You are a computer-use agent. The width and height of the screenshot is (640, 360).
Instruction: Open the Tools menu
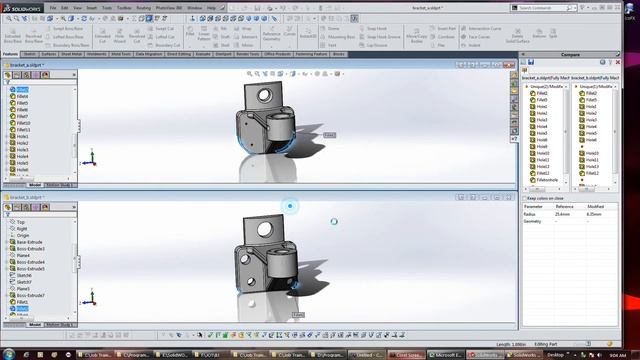click(x=107, y=8)
